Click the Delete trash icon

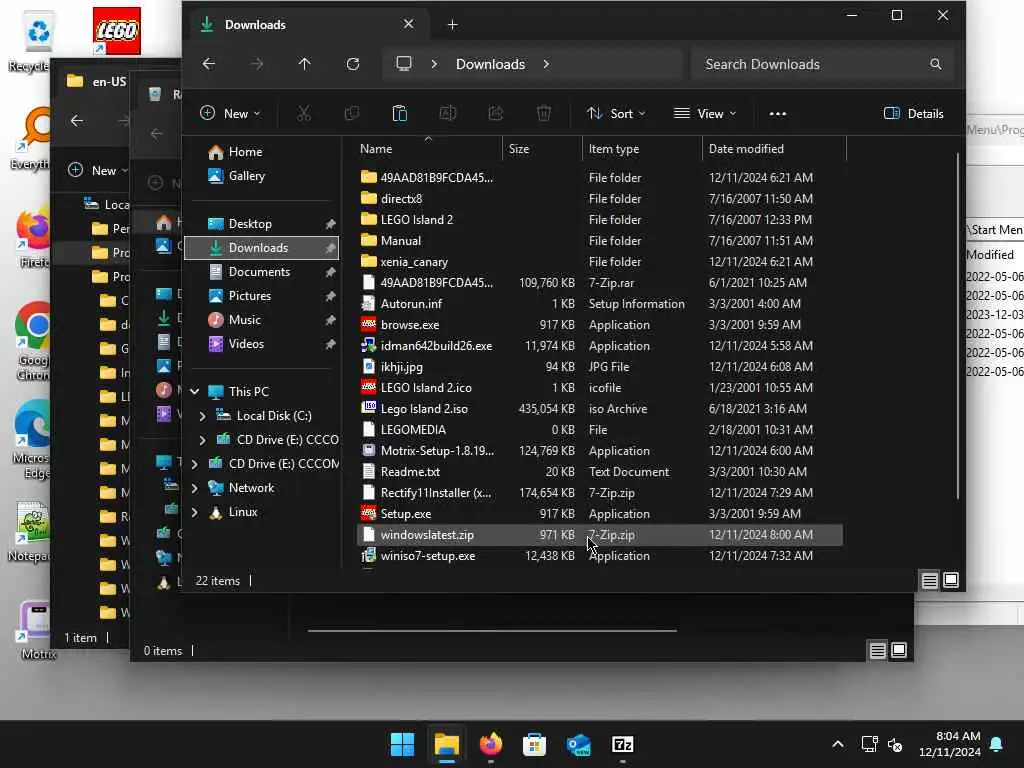click(543, 114)
